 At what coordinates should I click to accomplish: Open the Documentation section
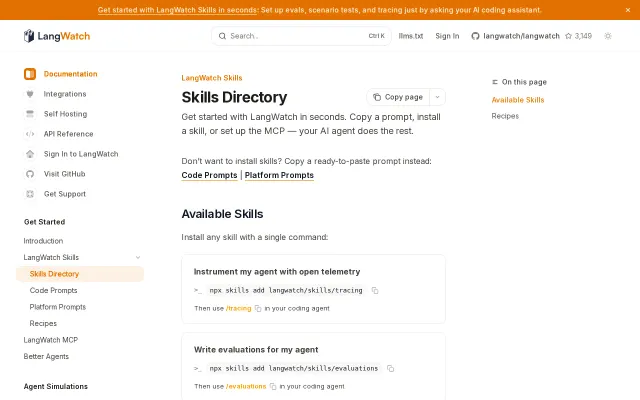tap(70, 74)
